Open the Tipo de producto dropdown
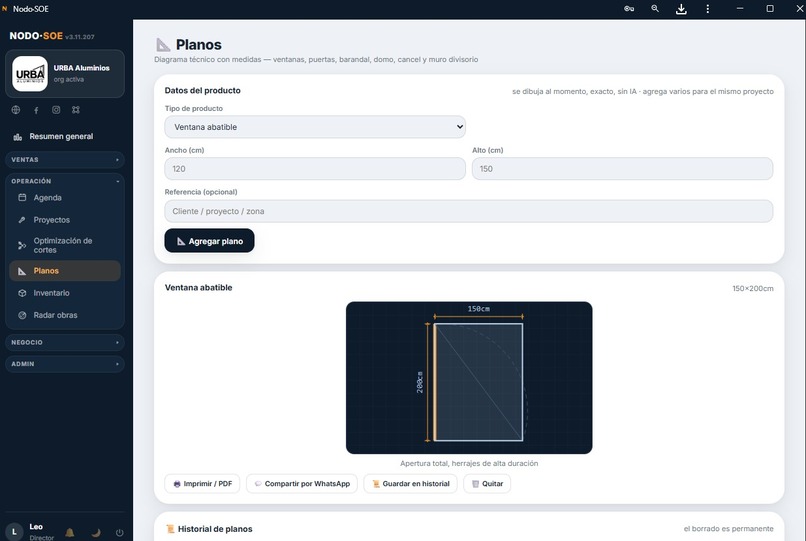 click(x=315, y=127)
